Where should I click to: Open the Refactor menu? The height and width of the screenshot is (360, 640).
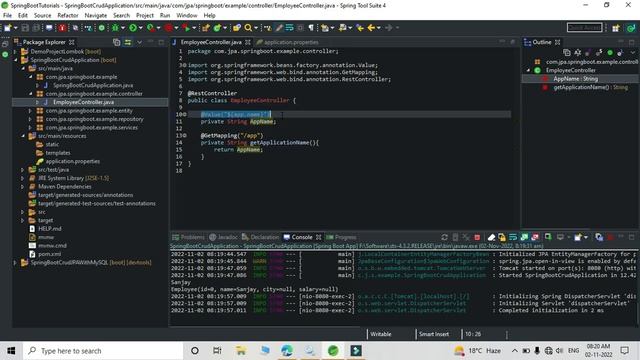68,16
